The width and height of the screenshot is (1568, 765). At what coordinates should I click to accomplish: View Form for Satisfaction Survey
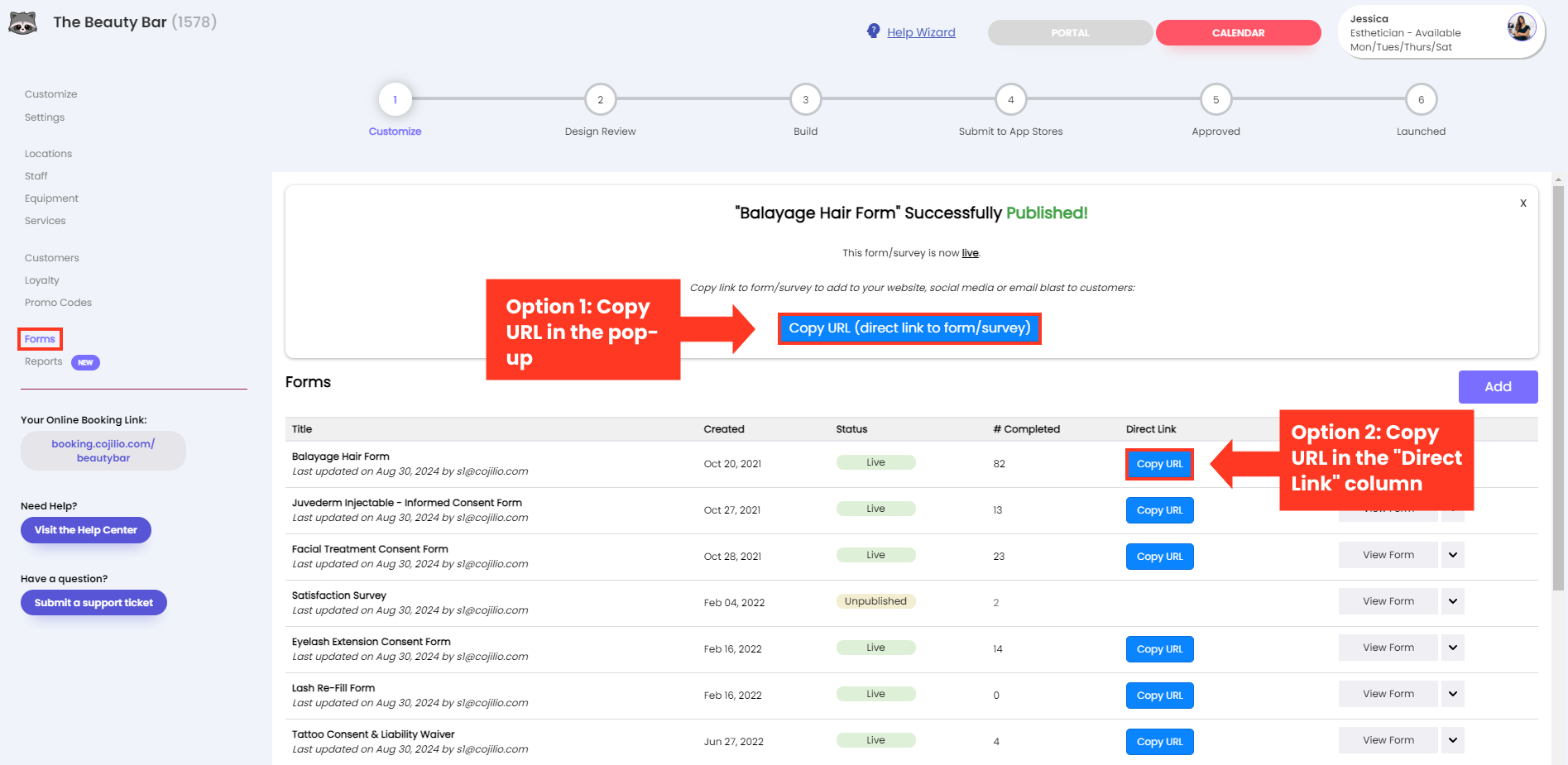coord(1388,601)
